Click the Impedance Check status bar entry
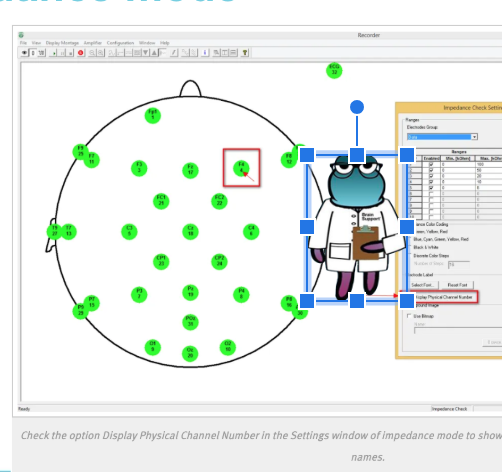Viewport: 502px width, 472px height. click(x=449, y=409)
